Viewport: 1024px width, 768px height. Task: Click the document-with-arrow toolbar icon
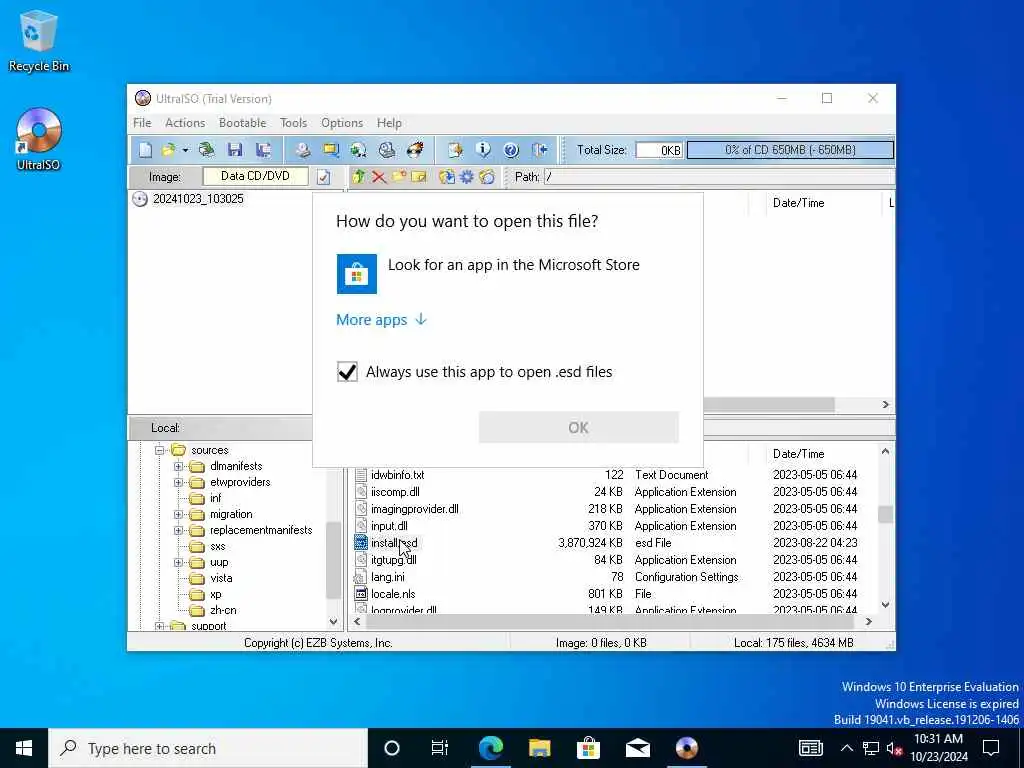tap(455, 150)
